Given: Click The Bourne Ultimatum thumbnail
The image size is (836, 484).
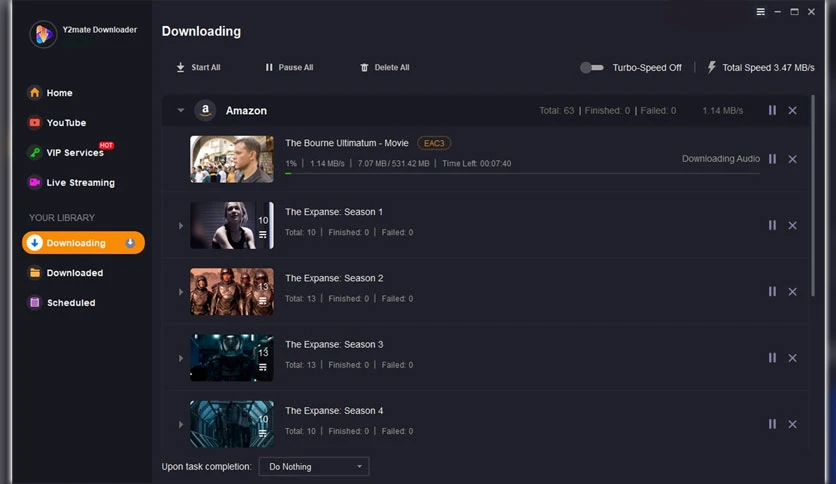Looking at the screenshot, I should pyautogui.click(x=232, y=159).
